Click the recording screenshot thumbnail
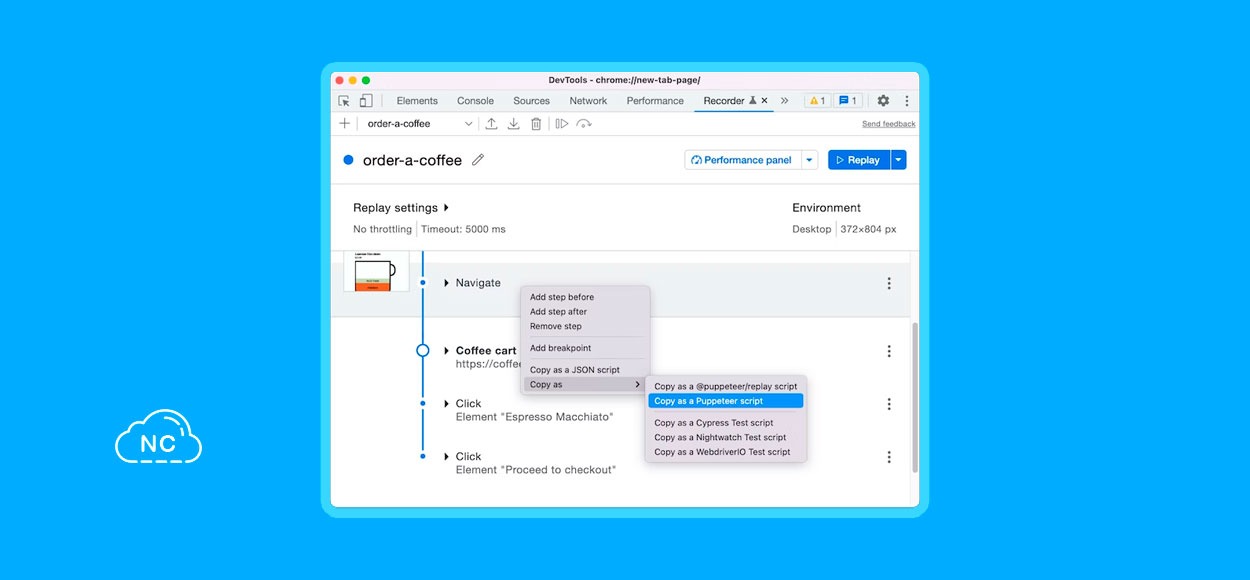The width and height of the screenshot is (1250, 580). pyautogui.click(x=376, y=271)
